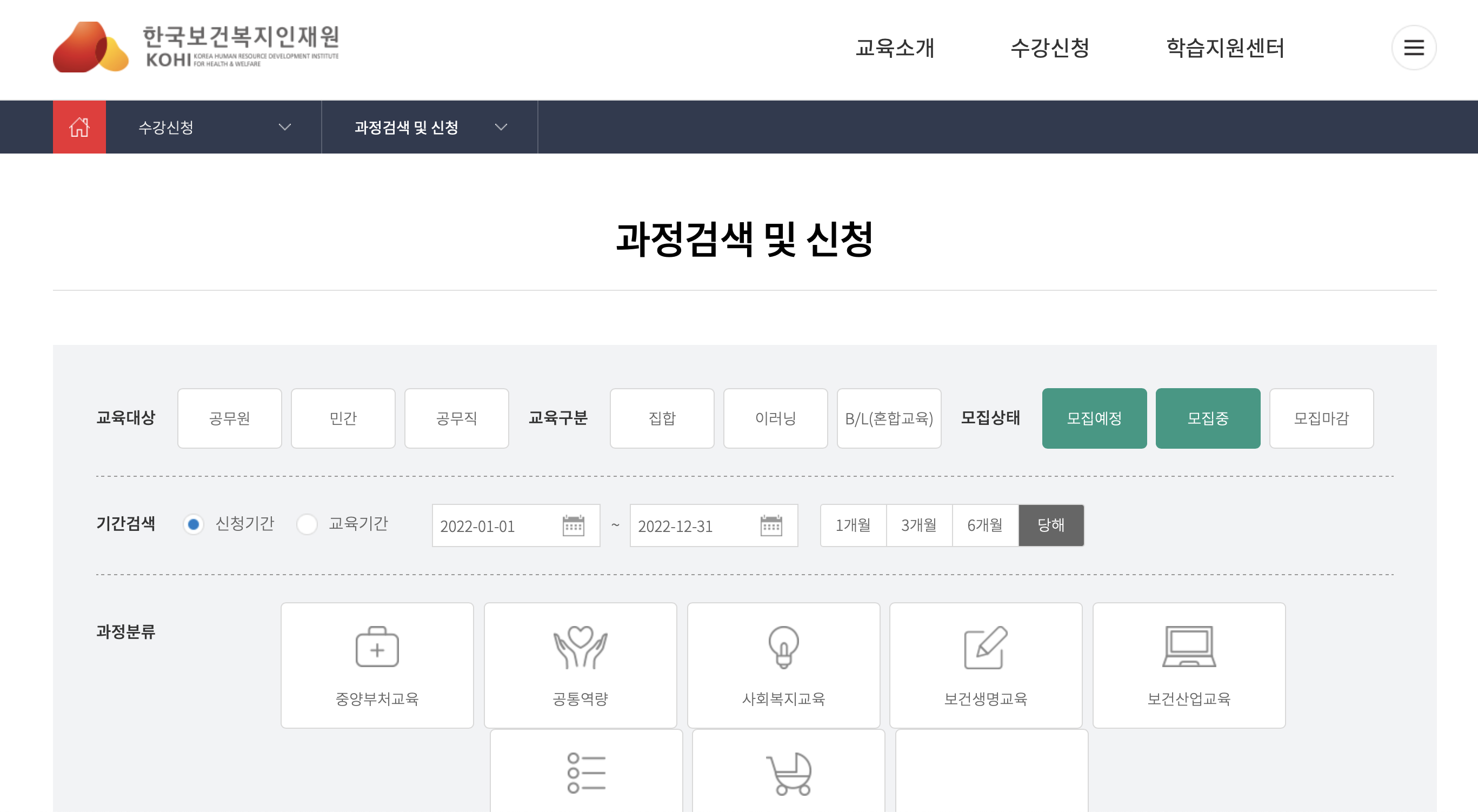Click the red home icon

click(x=79, y=127)
